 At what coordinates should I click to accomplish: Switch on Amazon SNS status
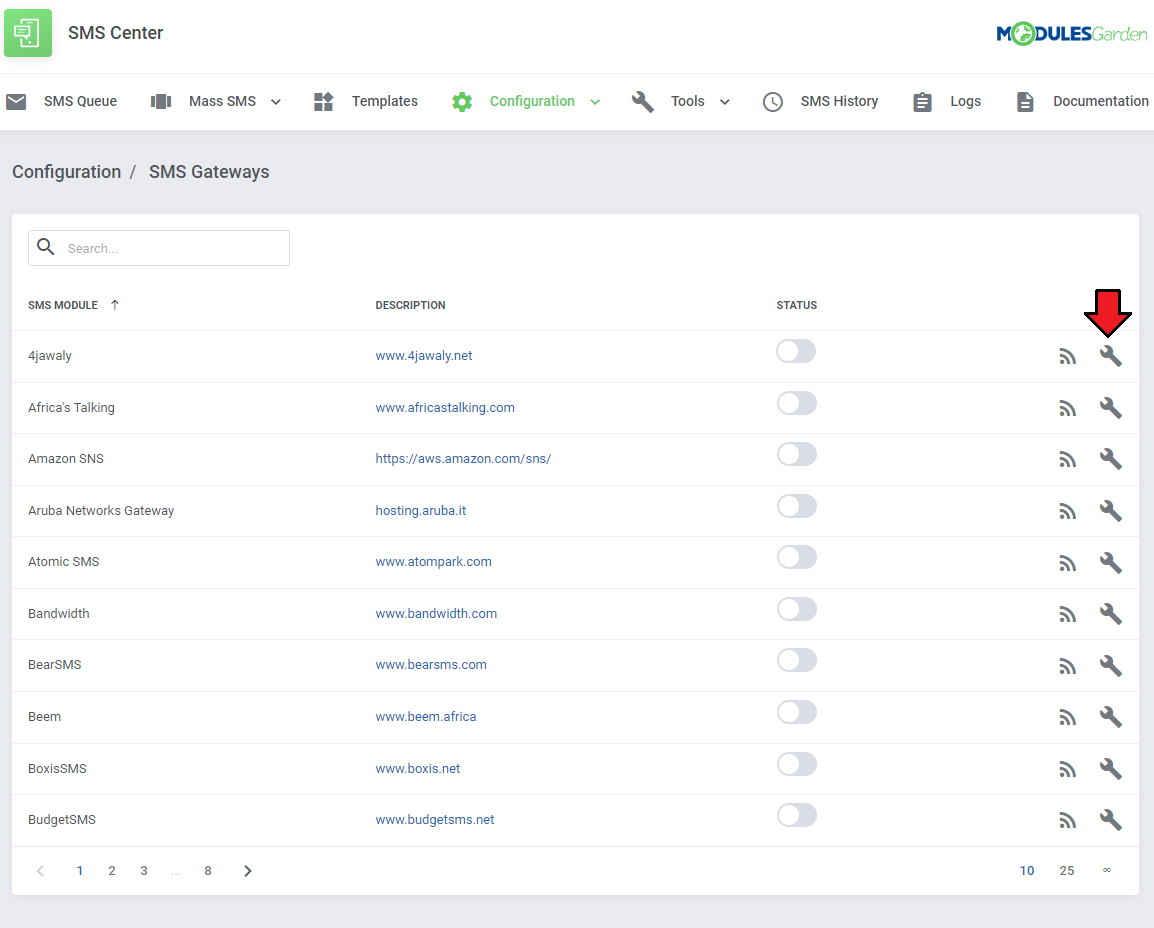(x=796, y=455)
